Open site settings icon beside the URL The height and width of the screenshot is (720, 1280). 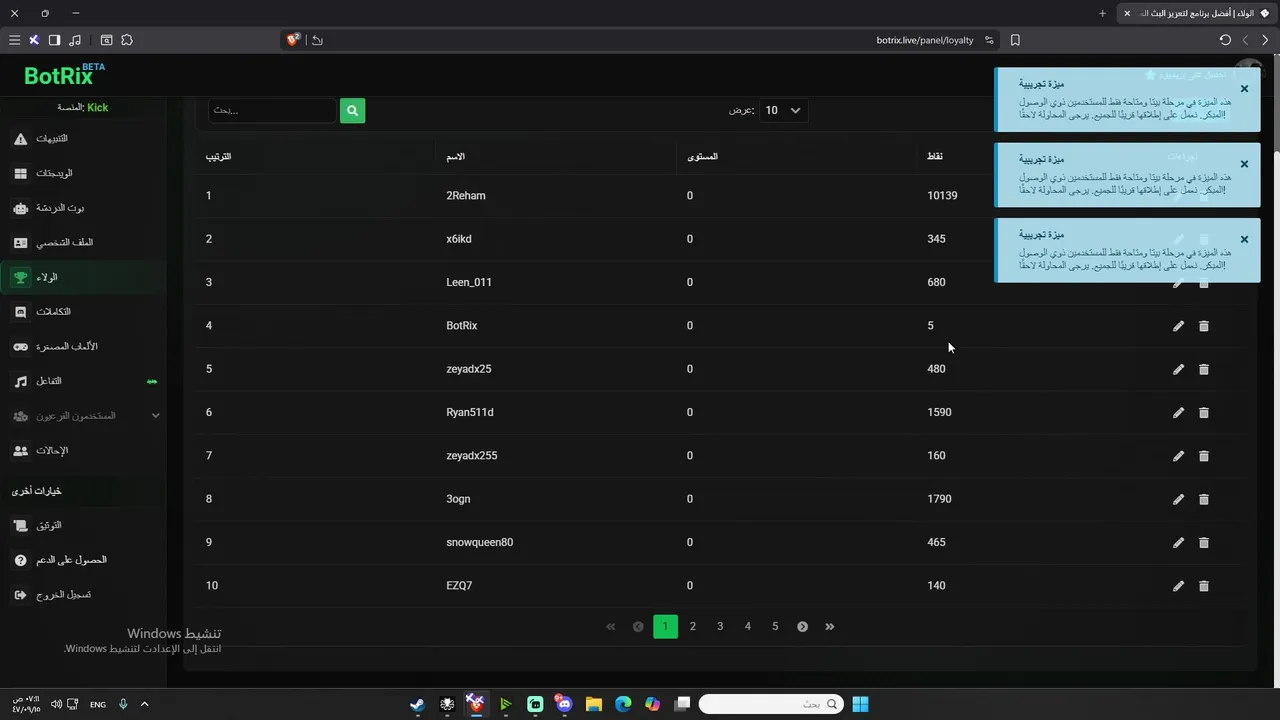tap(989, 40)
